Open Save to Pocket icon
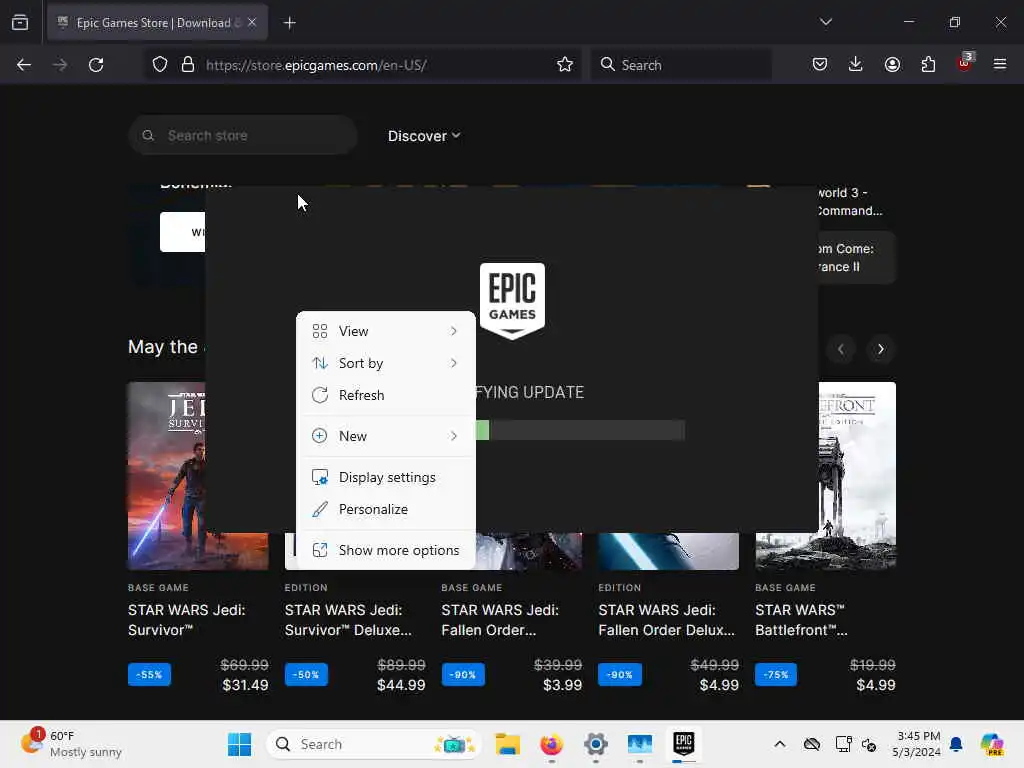Screen dimensions: 1024x768 (820, 64)
